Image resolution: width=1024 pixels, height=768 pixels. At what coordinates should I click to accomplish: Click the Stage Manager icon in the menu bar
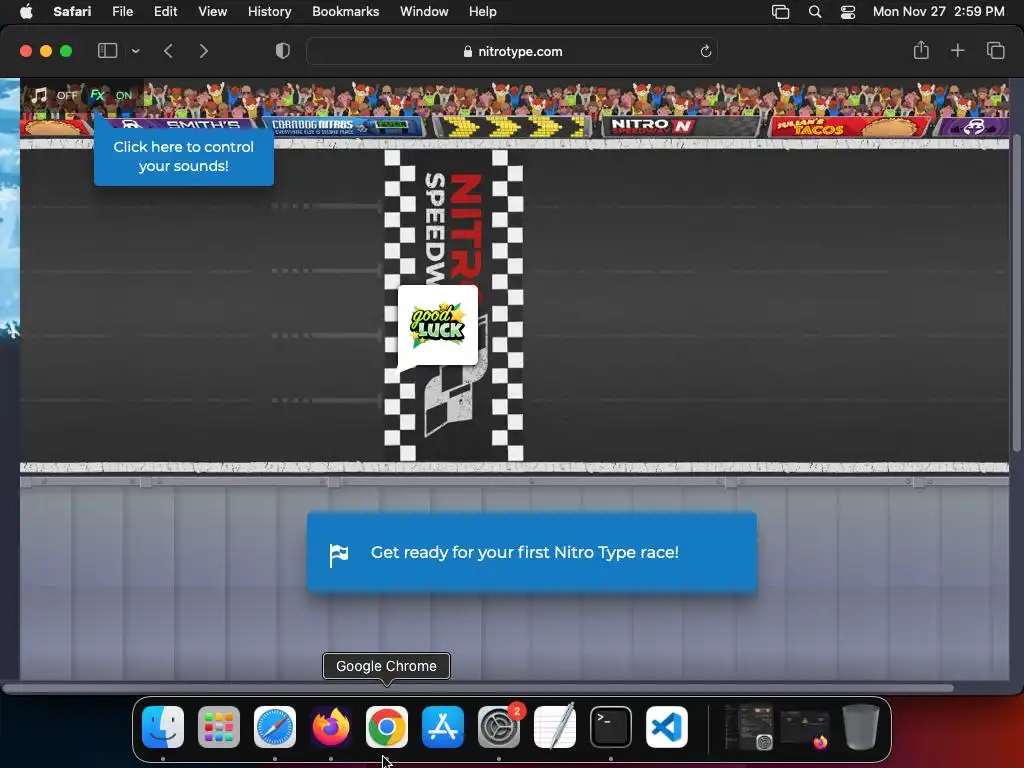point(780,12)
